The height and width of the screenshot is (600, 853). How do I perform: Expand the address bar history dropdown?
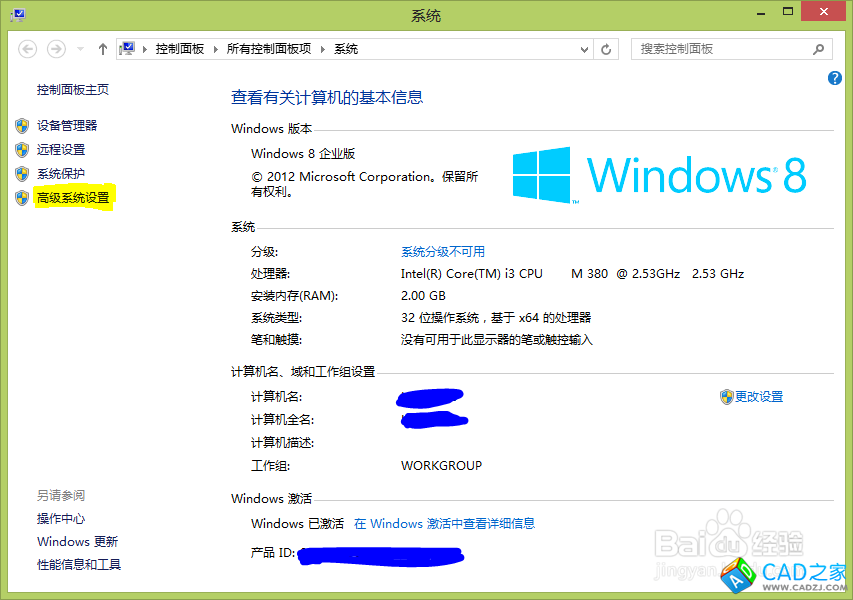(585, 49)
